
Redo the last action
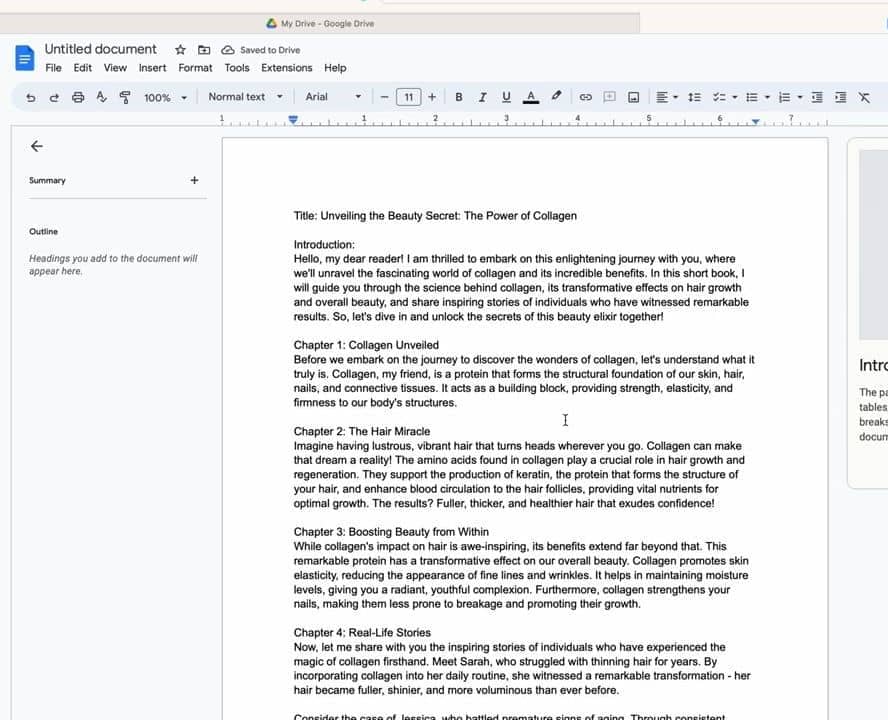click(x=54, y=97)
